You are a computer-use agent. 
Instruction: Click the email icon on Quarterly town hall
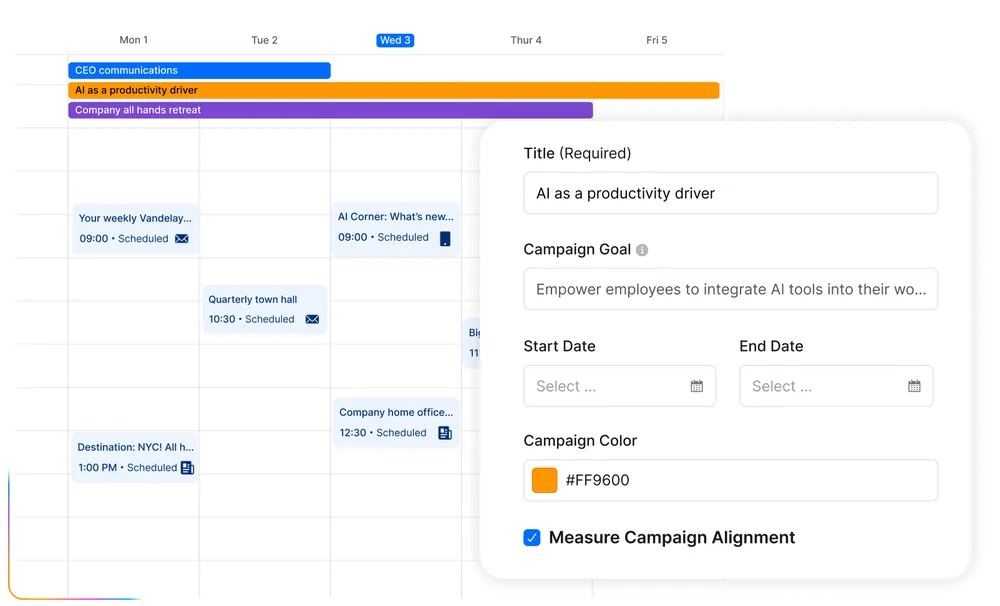click(x=312, y=319)
